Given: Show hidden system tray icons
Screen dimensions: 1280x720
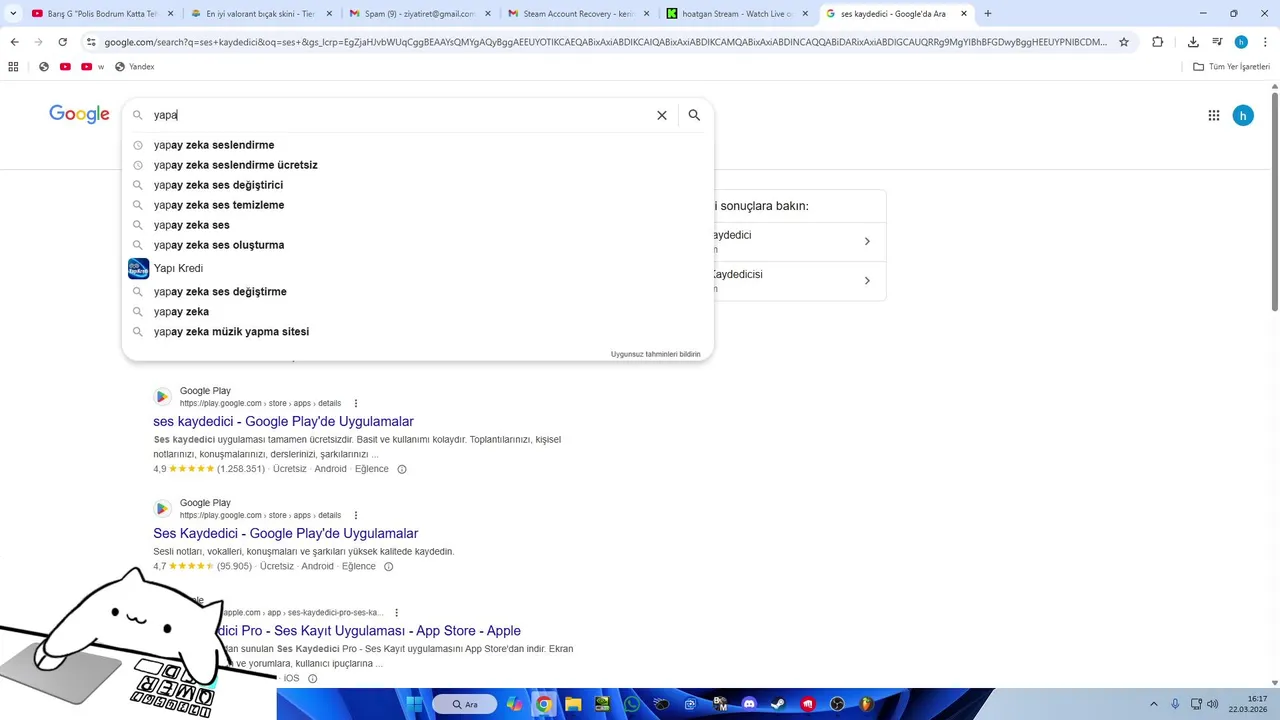Looking at the screenshot, I should 1154,704.
